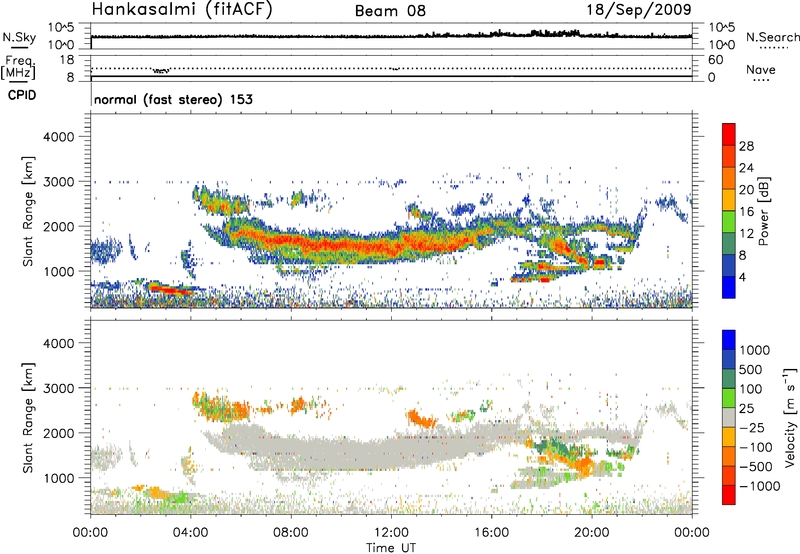Click the red bottom of Velocity colorbar
The width and height of the screenshot is (800, 554).
click(729, 495)
